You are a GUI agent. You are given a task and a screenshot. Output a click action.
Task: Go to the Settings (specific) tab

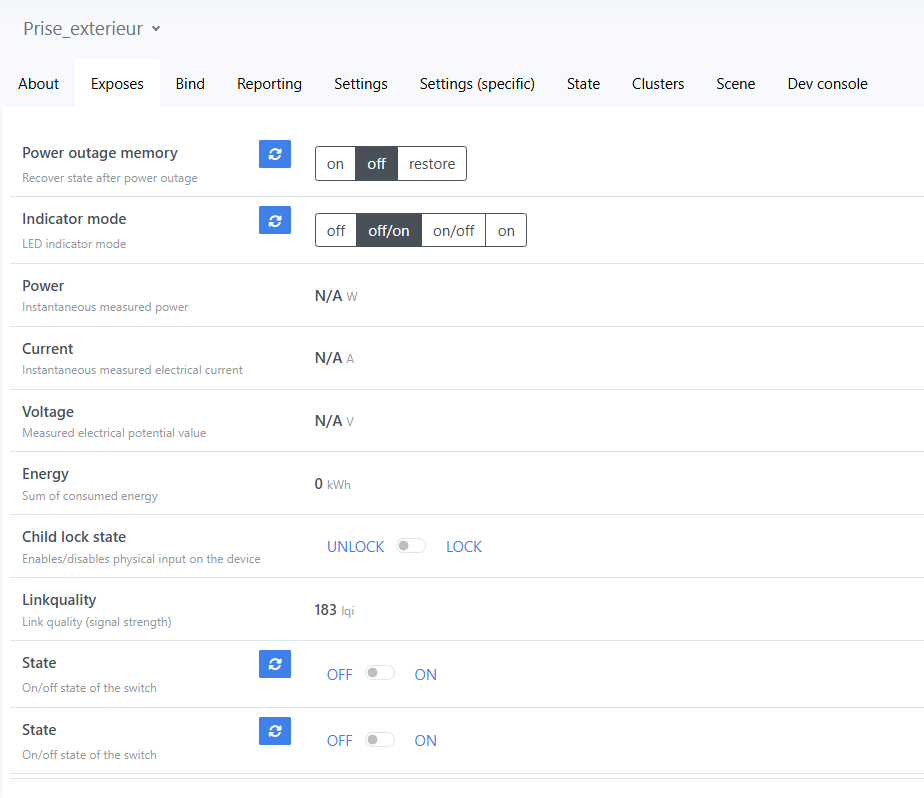477,84
